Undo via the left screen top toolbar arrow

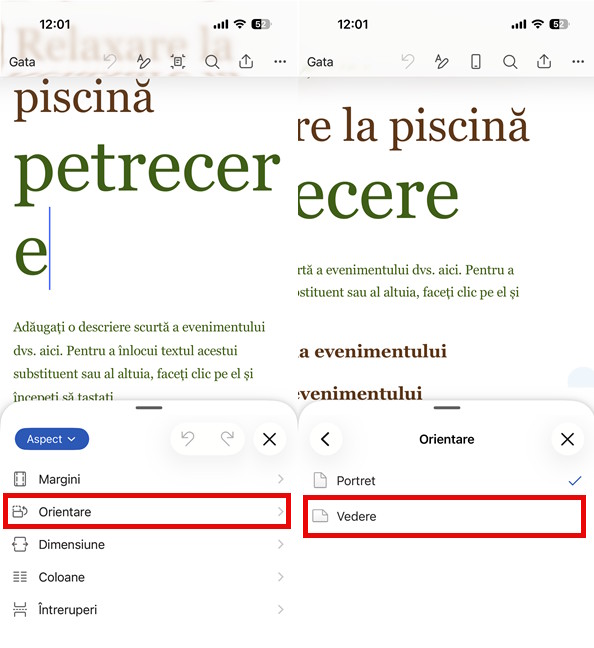coord(110,62)
